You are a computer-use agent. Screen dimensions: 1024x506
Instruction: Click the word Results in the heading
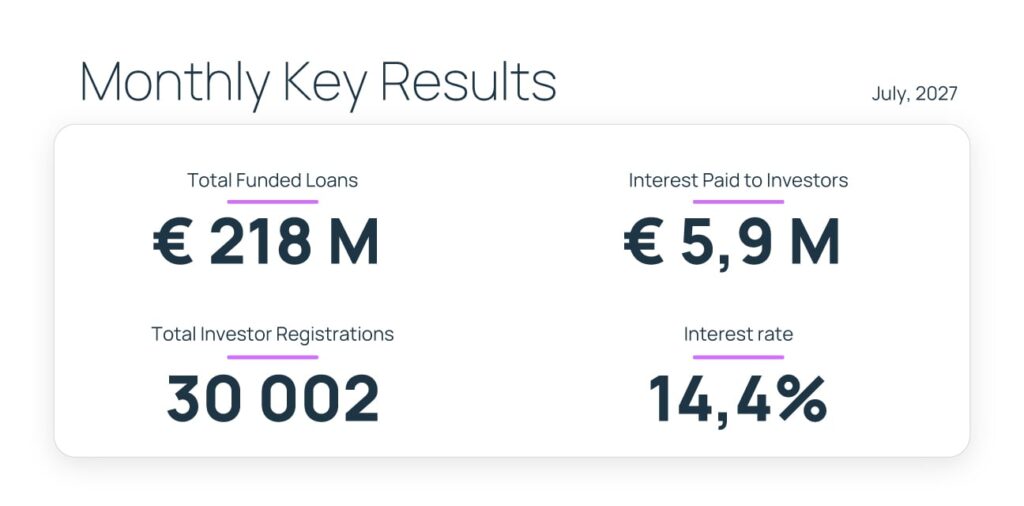(x=468, y=82)
